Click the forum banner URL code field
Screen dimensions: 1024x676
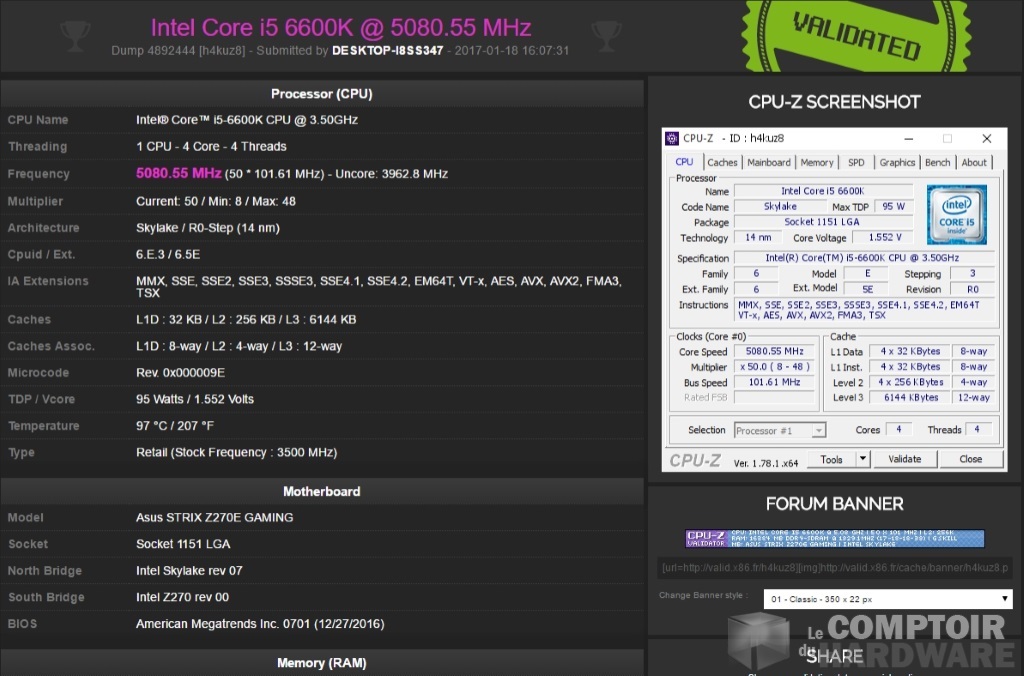coord(835,568)
